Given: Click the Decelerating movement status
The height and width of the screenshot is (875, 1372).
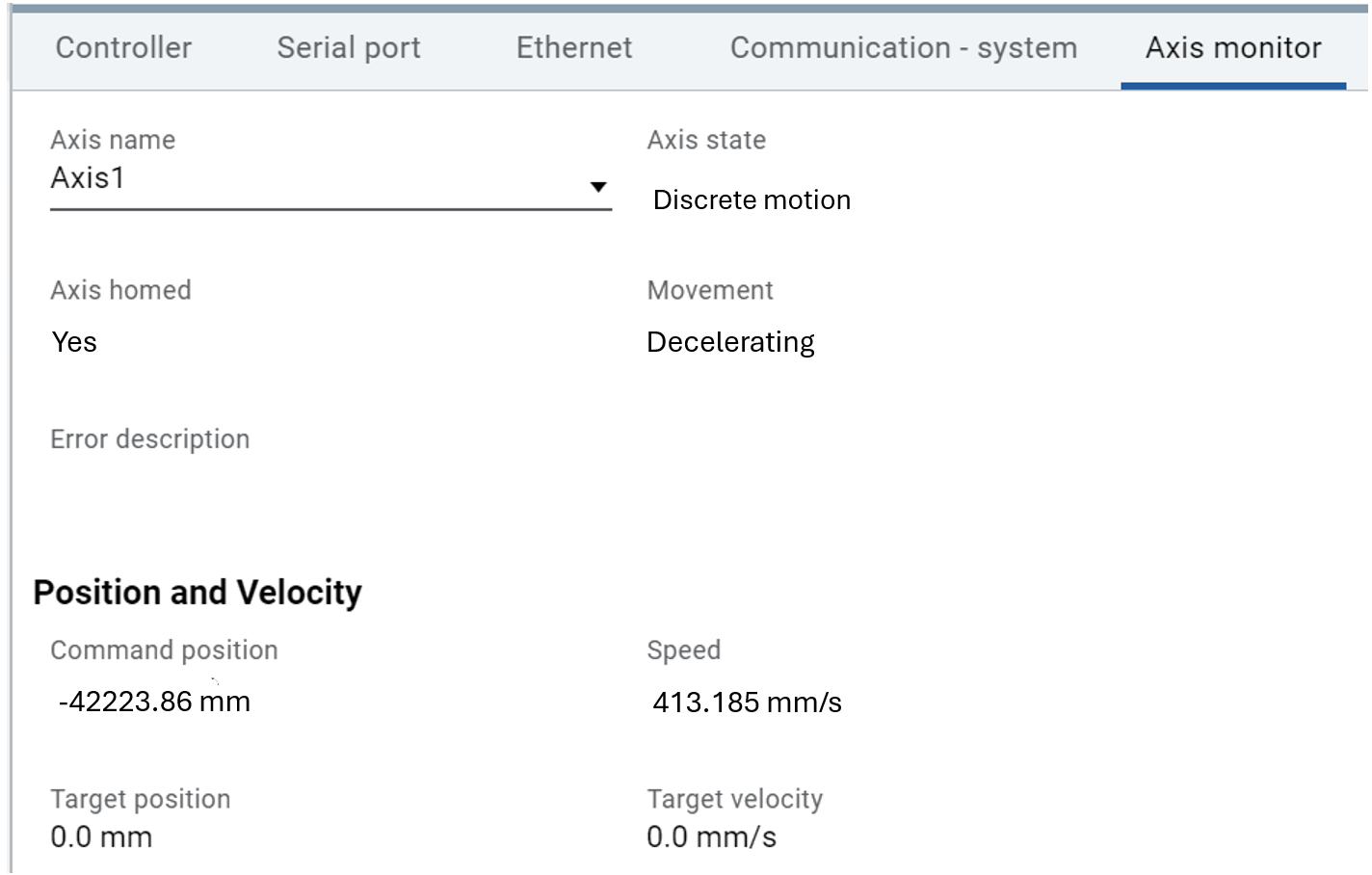Looking at the screenshot, I should click(x=730, y=342).
